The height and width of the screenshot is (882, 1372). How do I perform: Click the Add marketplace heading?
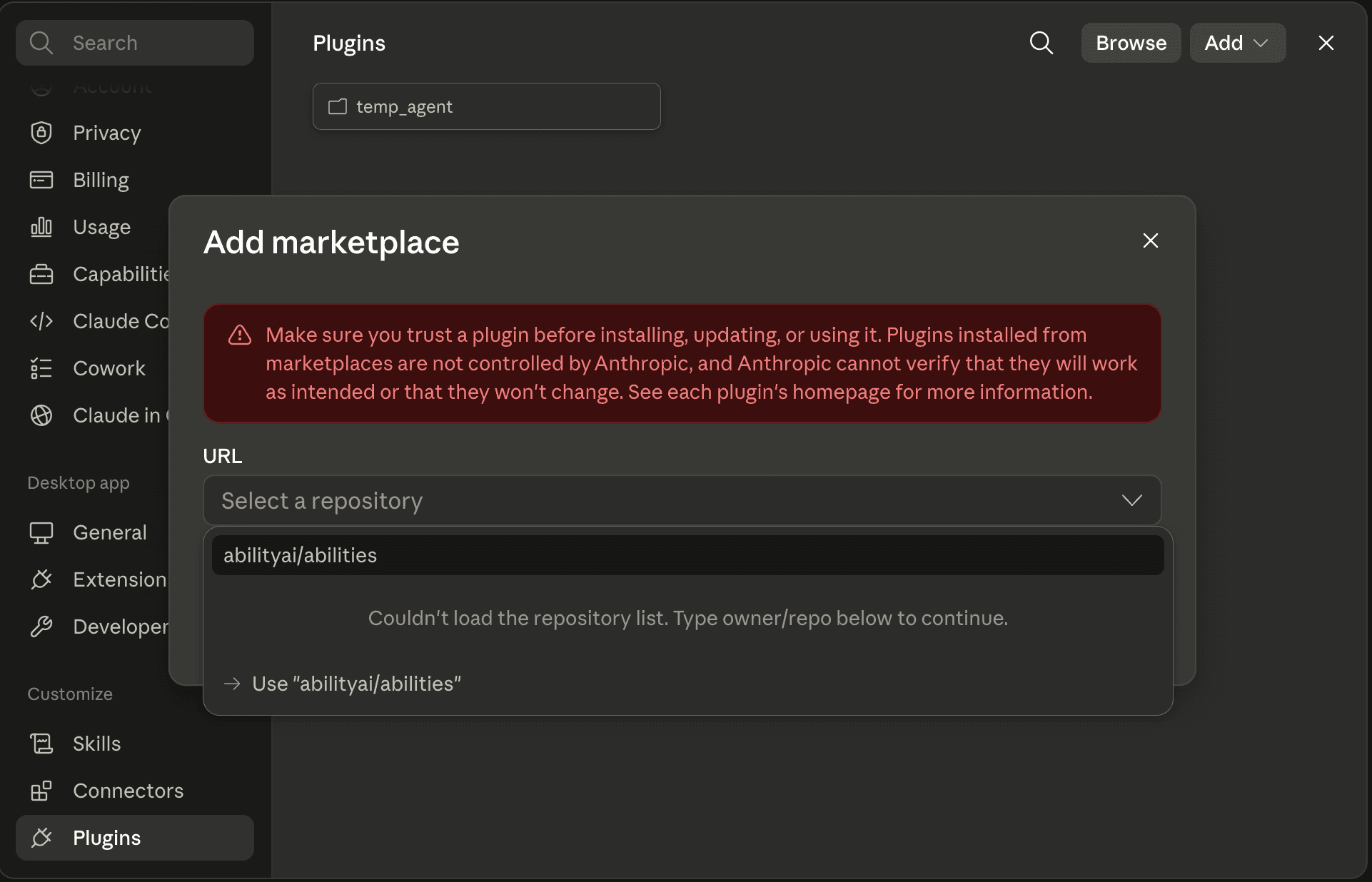pos(331,242)
